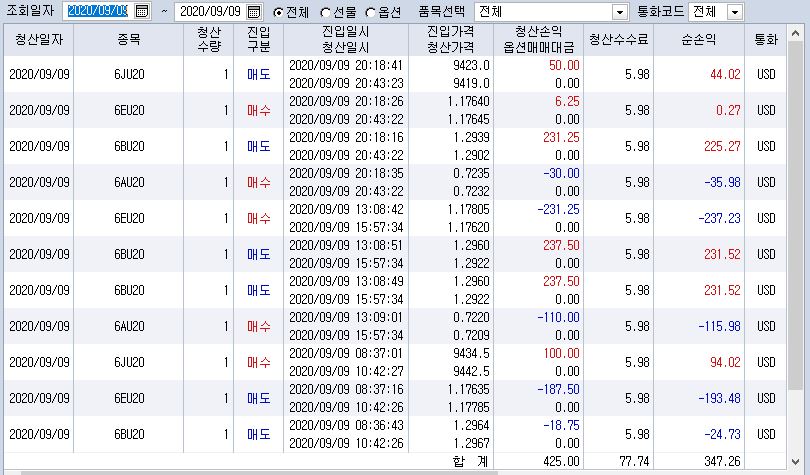Click total settlement profit 425.00

pyautogui.click(x=561, y=461)
